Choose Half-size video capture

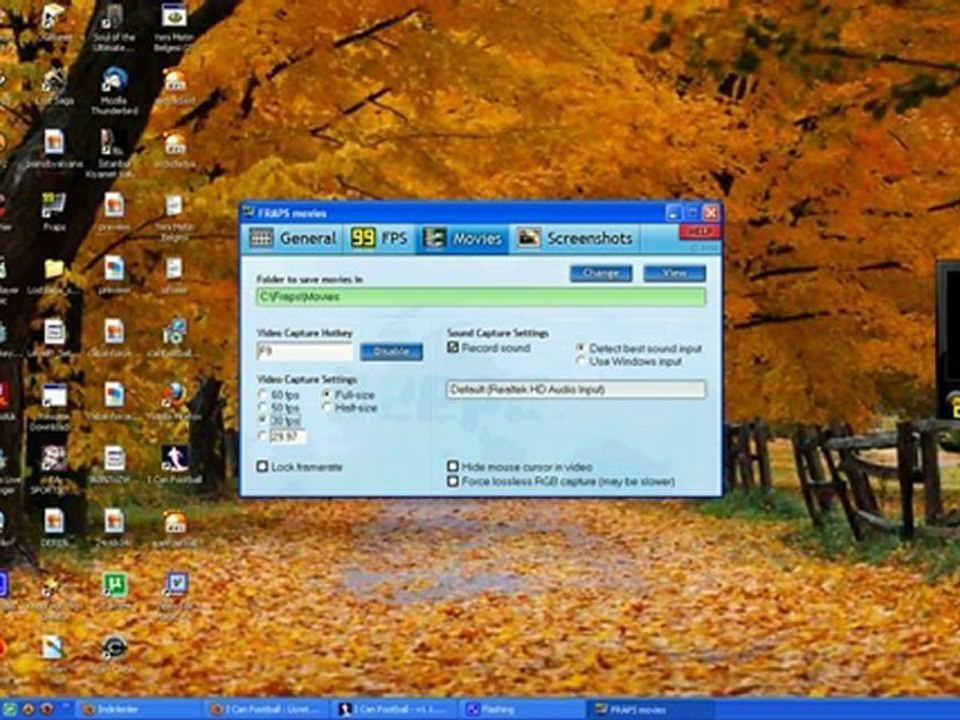[x=327, y=408]
